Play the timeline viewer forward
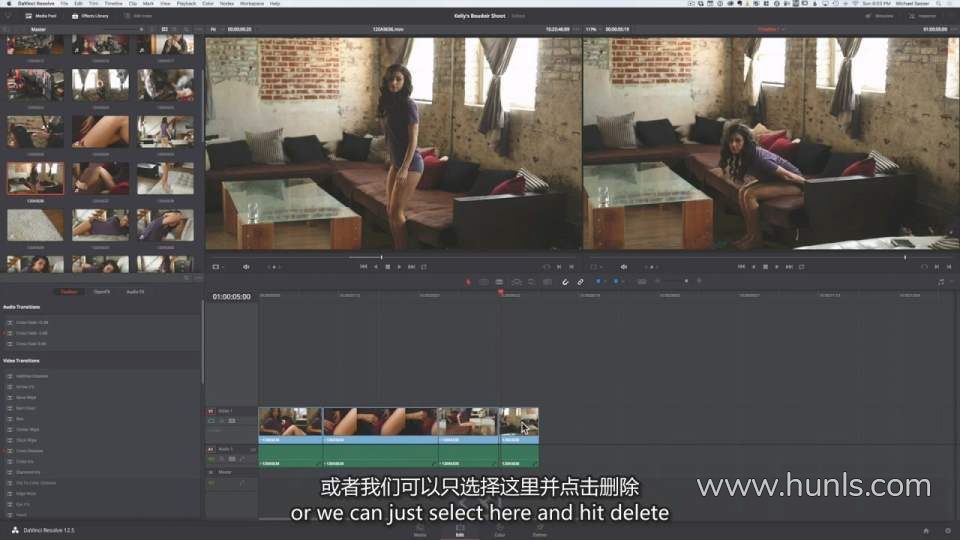The image size is (960, 540). tap(777, 267)
